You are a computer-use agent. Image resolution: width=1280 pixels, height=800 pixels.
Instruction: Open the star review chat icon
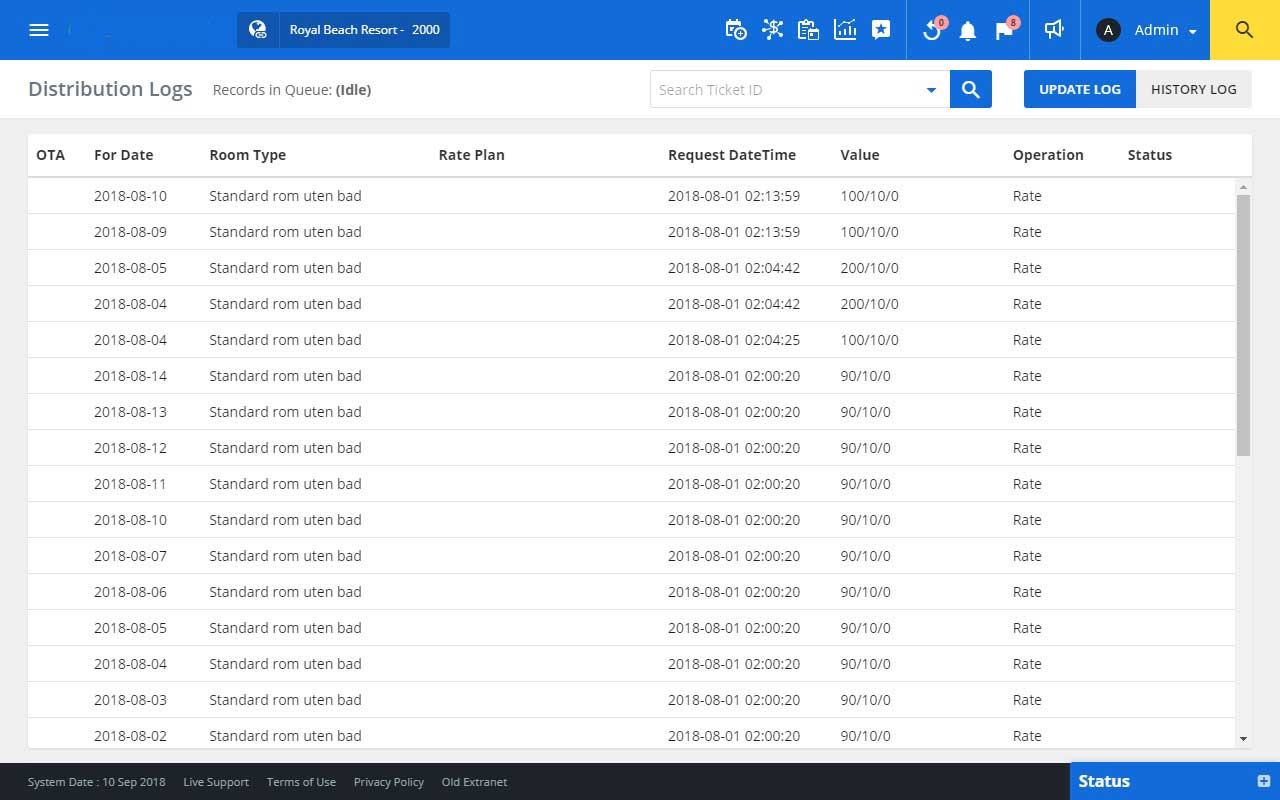[881, 30]
